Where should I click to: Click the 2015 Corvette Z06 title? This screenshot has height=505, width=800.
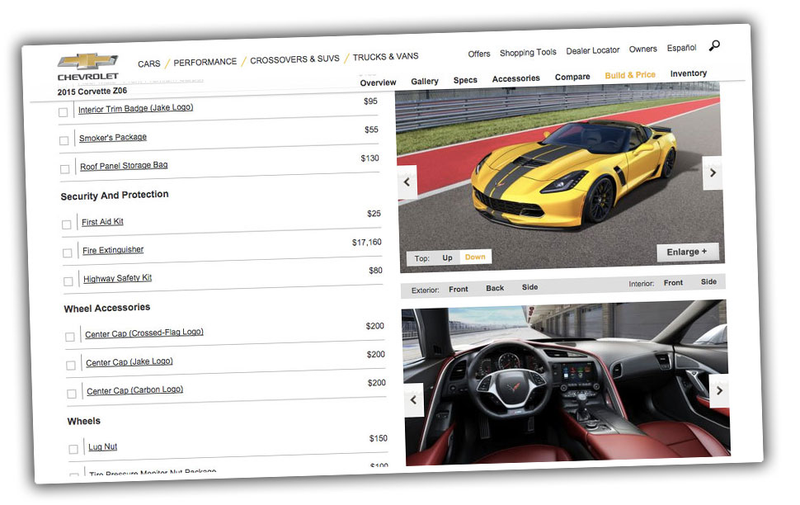[x=92, y=91]
